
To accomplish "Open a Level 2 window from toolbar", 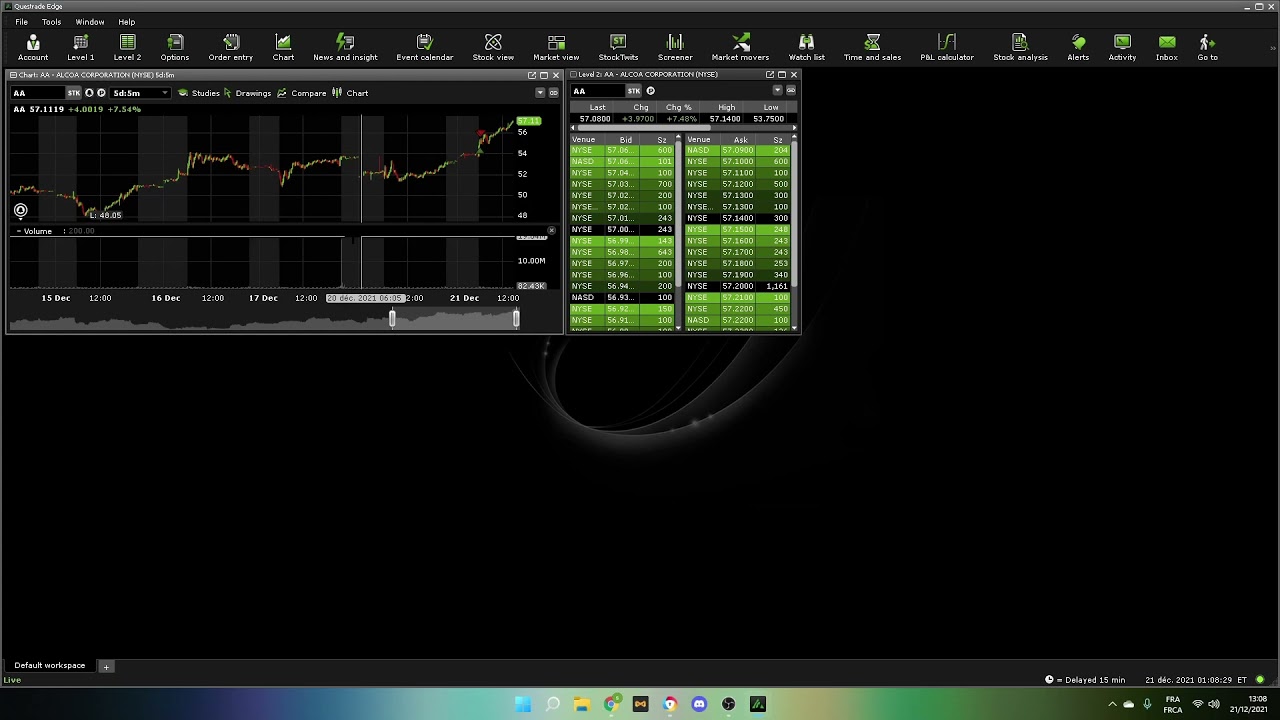I will (x=127, y=47).
